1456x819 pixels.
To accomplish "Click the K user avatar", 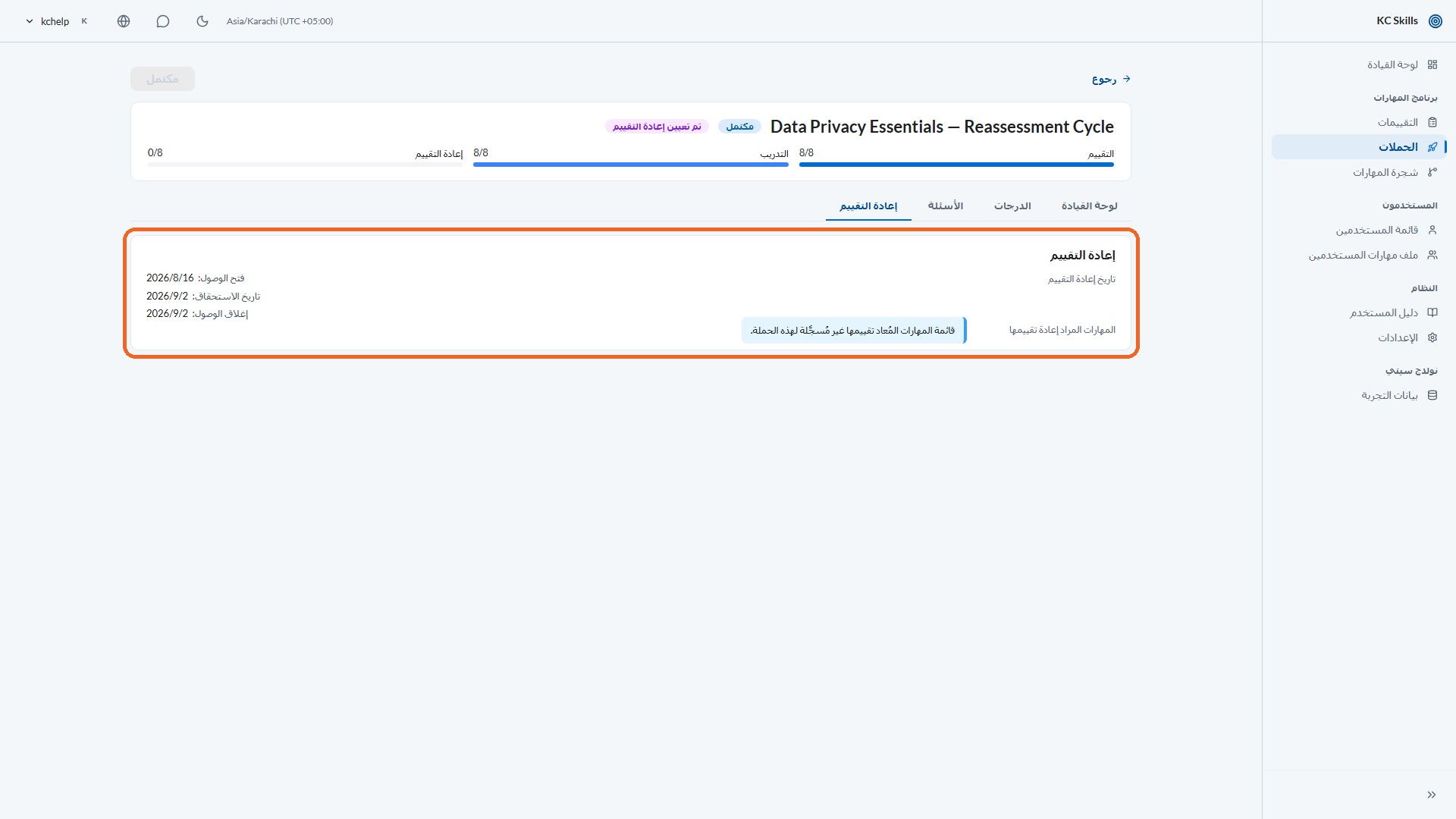I will 84,21.
